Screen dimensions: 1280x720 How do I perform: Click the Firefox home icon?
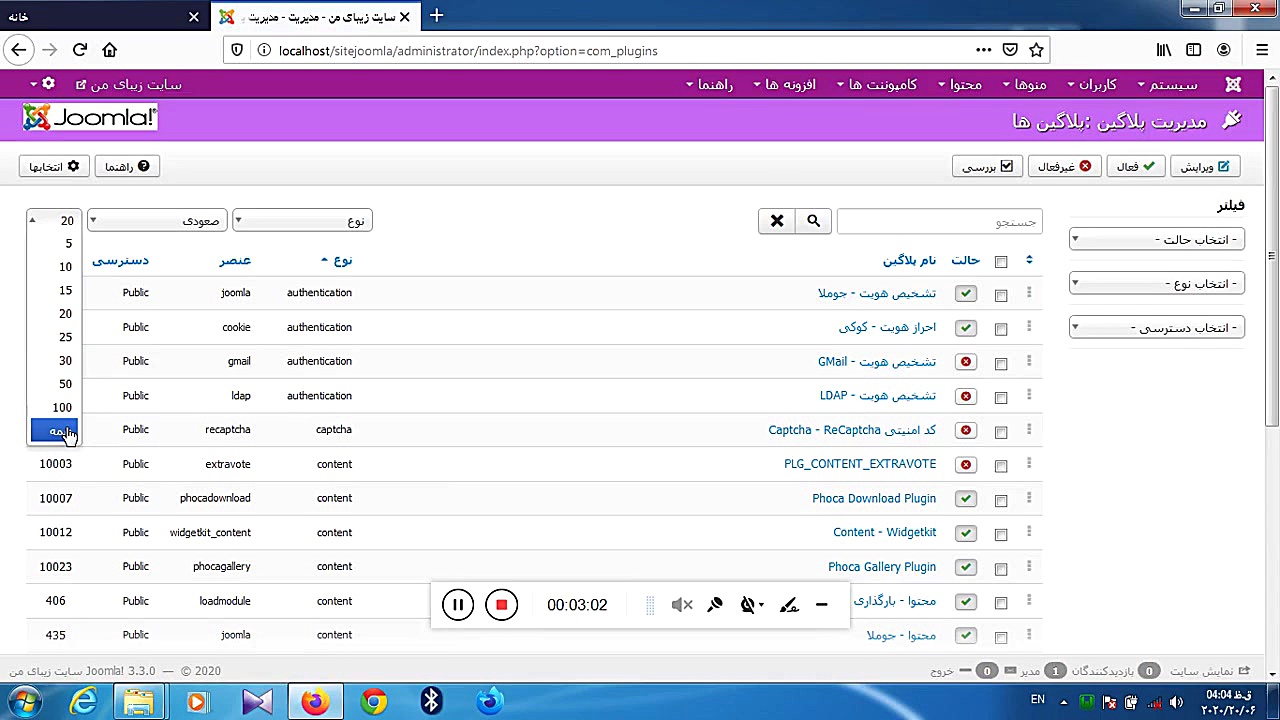(x=110, y=50)
